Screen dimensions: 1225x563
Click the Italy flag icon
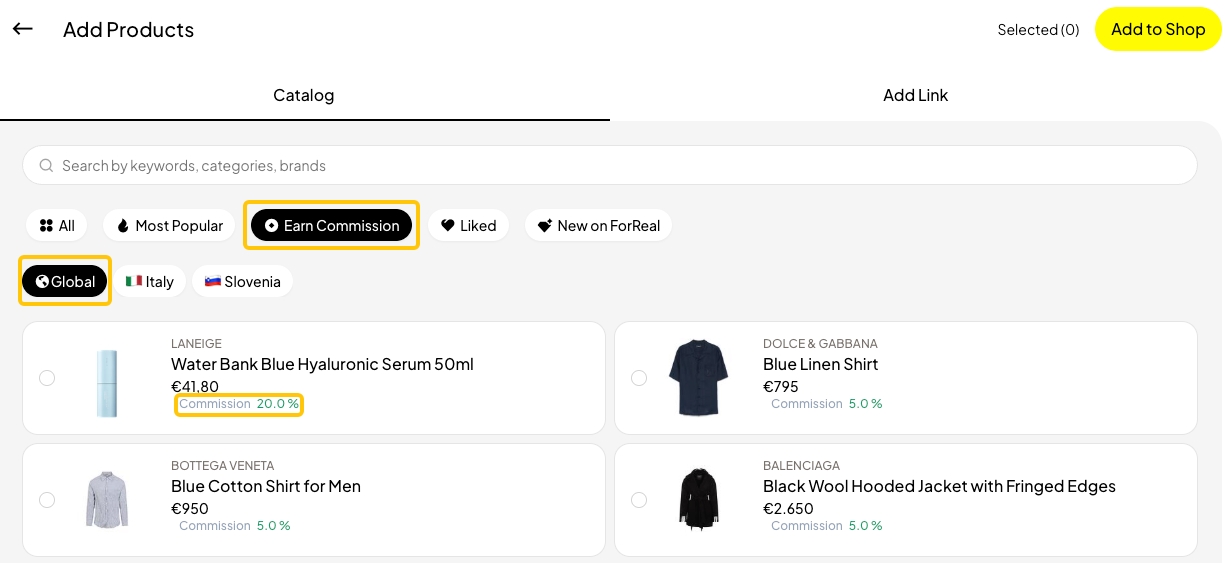coord(134,282)
